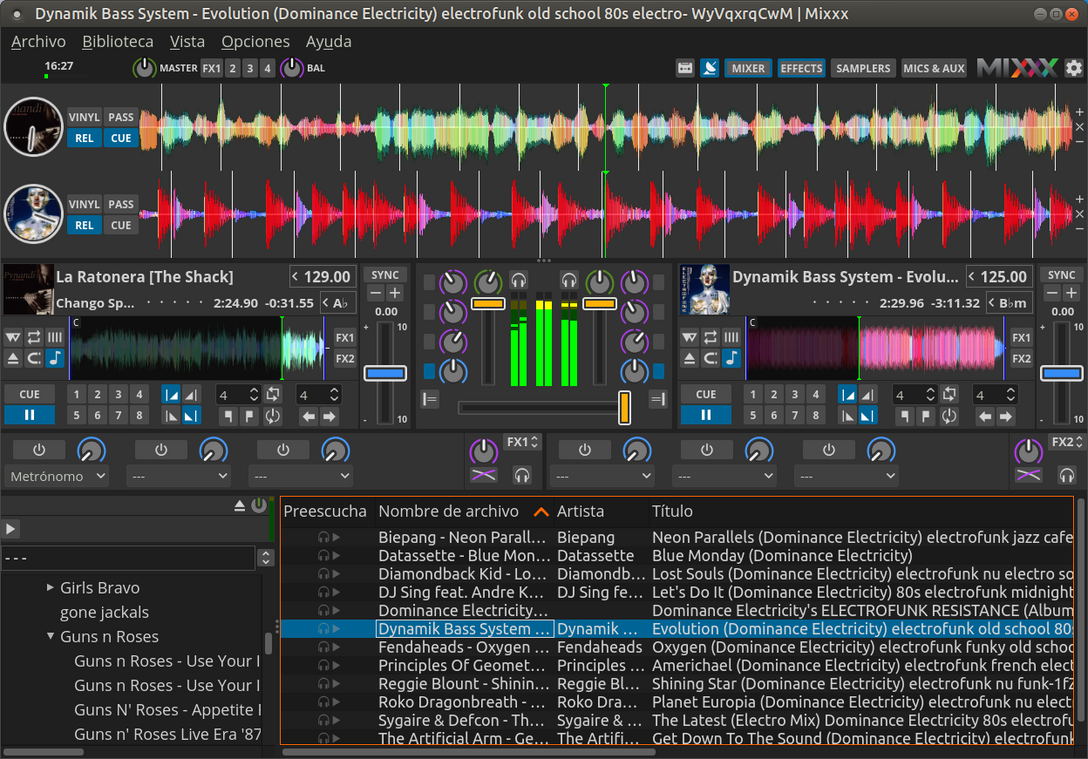Toggle PASS on the bottom deck

[120, 204]
